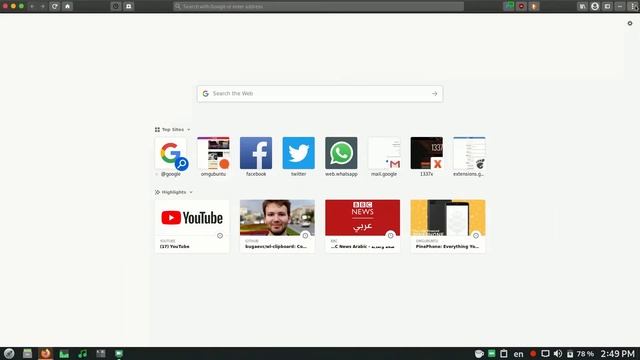Reload the current page
The width and height of the screenshot is (640, 360).
coord(55,6)
